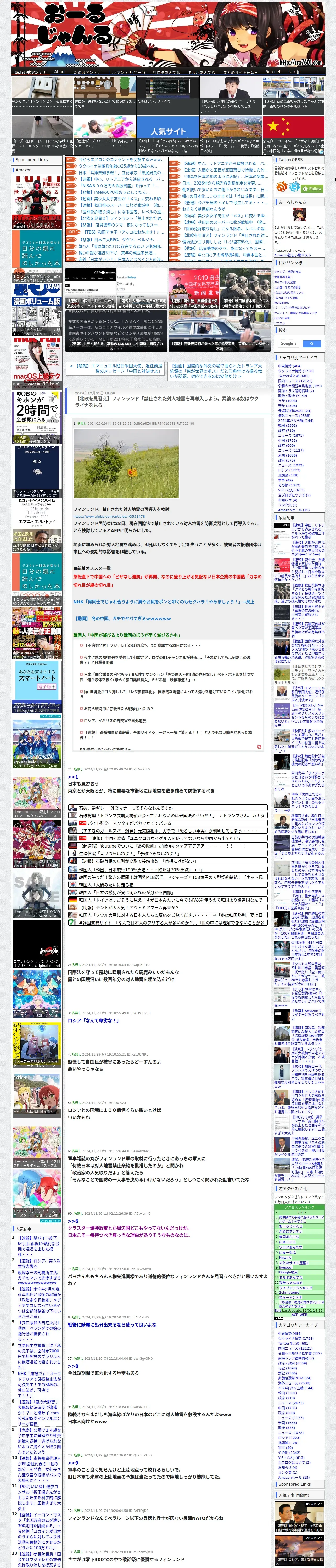Open まとめサイト速報+ in the top navigation bar
Viewport: 336px width, 1568px height.
point(240,72)
